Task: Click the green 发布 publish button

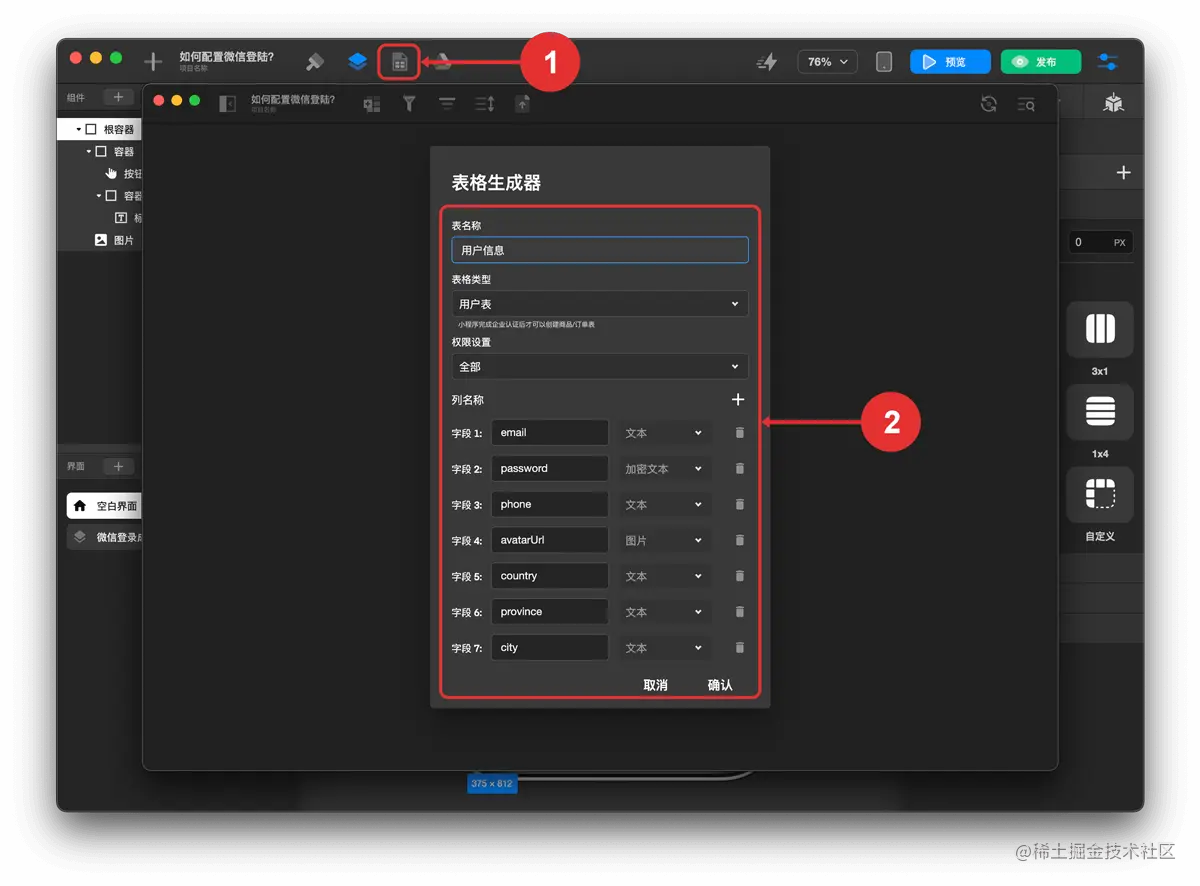Action: (x=1041, y=62)
